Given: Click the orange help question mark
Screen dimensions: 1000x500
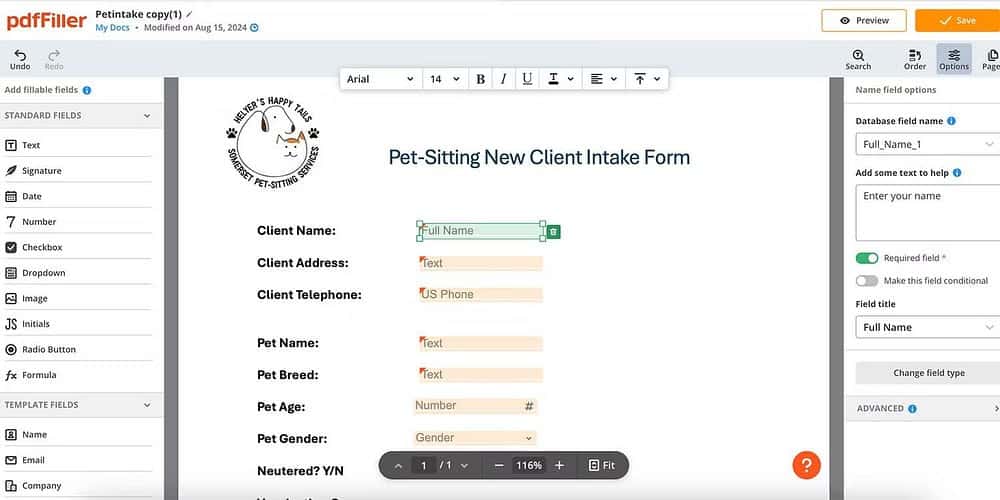Looking at the screenshot, I should pos(806,465).
